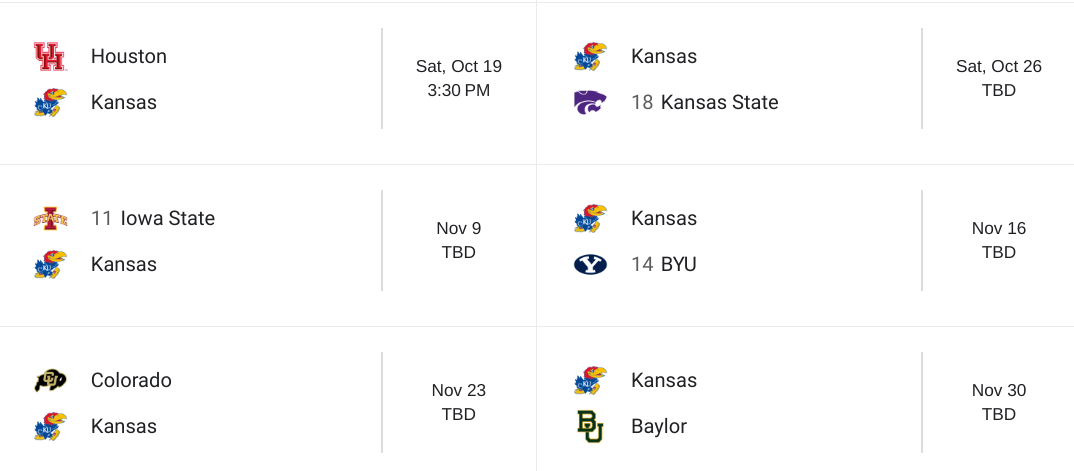Open the Colorado team name link
1074x471 pixels.
click(131, 380)
